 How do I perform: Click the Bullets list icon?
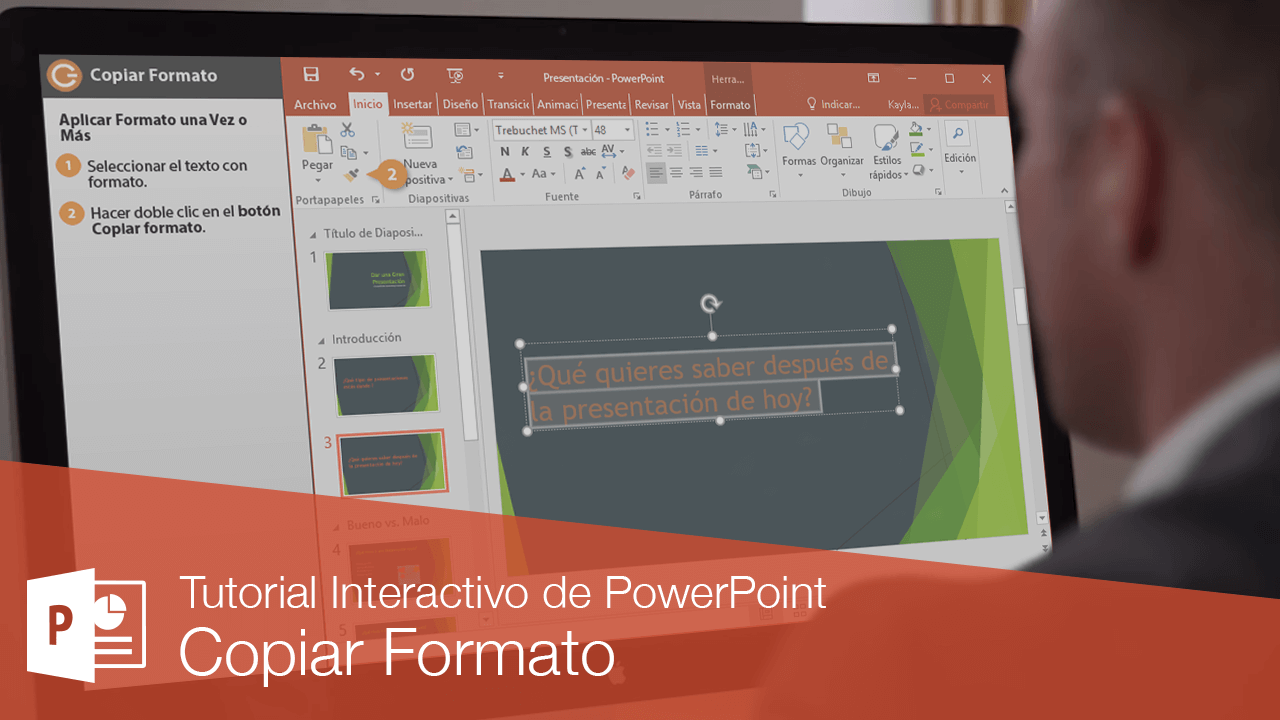652,129
